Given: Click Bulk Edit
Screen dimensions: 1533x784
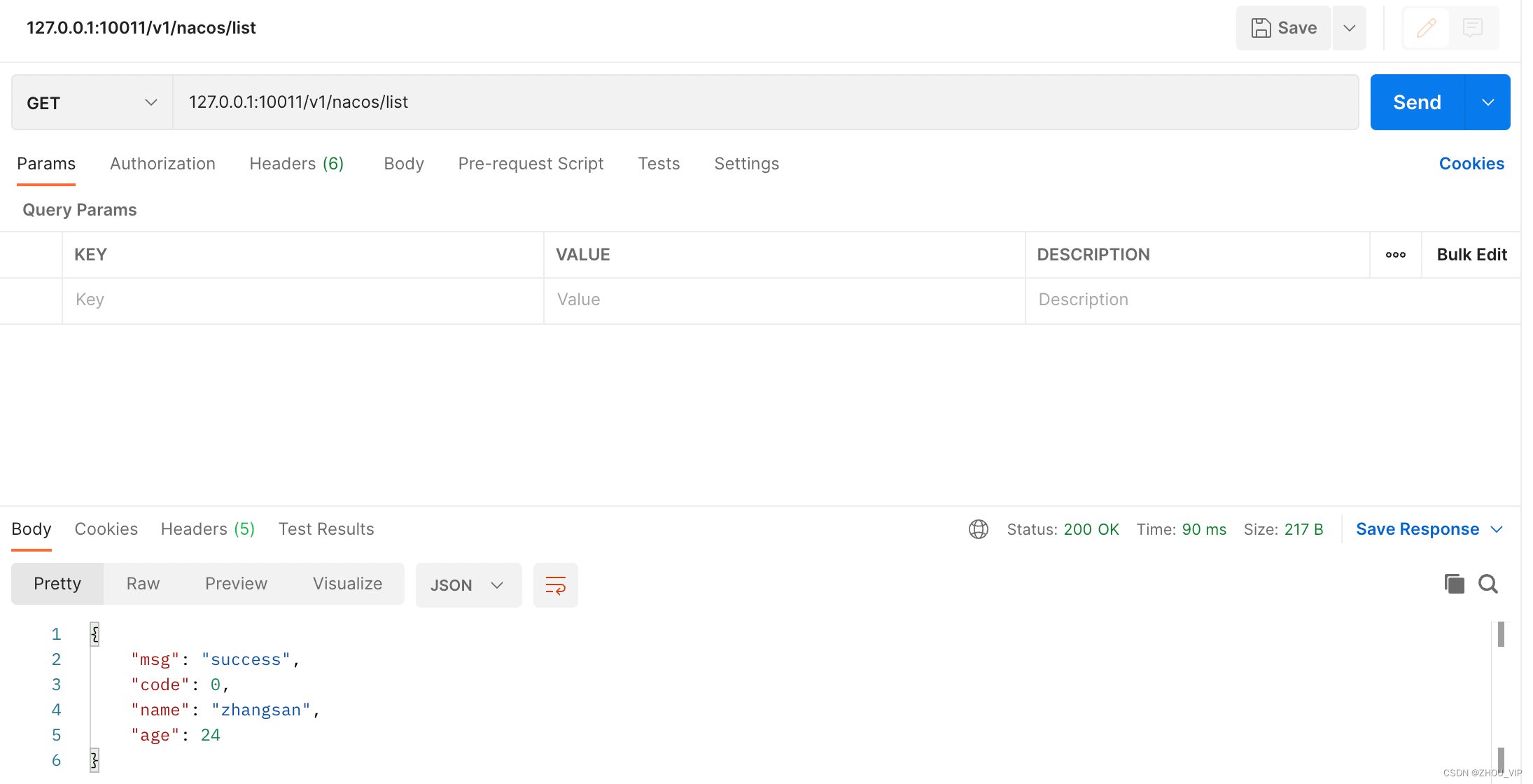Looking at the screenshot, I should [1471, 255].
